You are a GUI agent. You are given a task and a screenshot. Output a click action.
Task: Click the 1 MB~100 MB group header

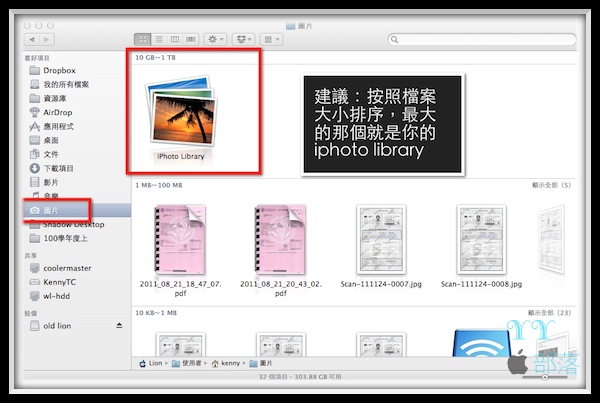159,185
